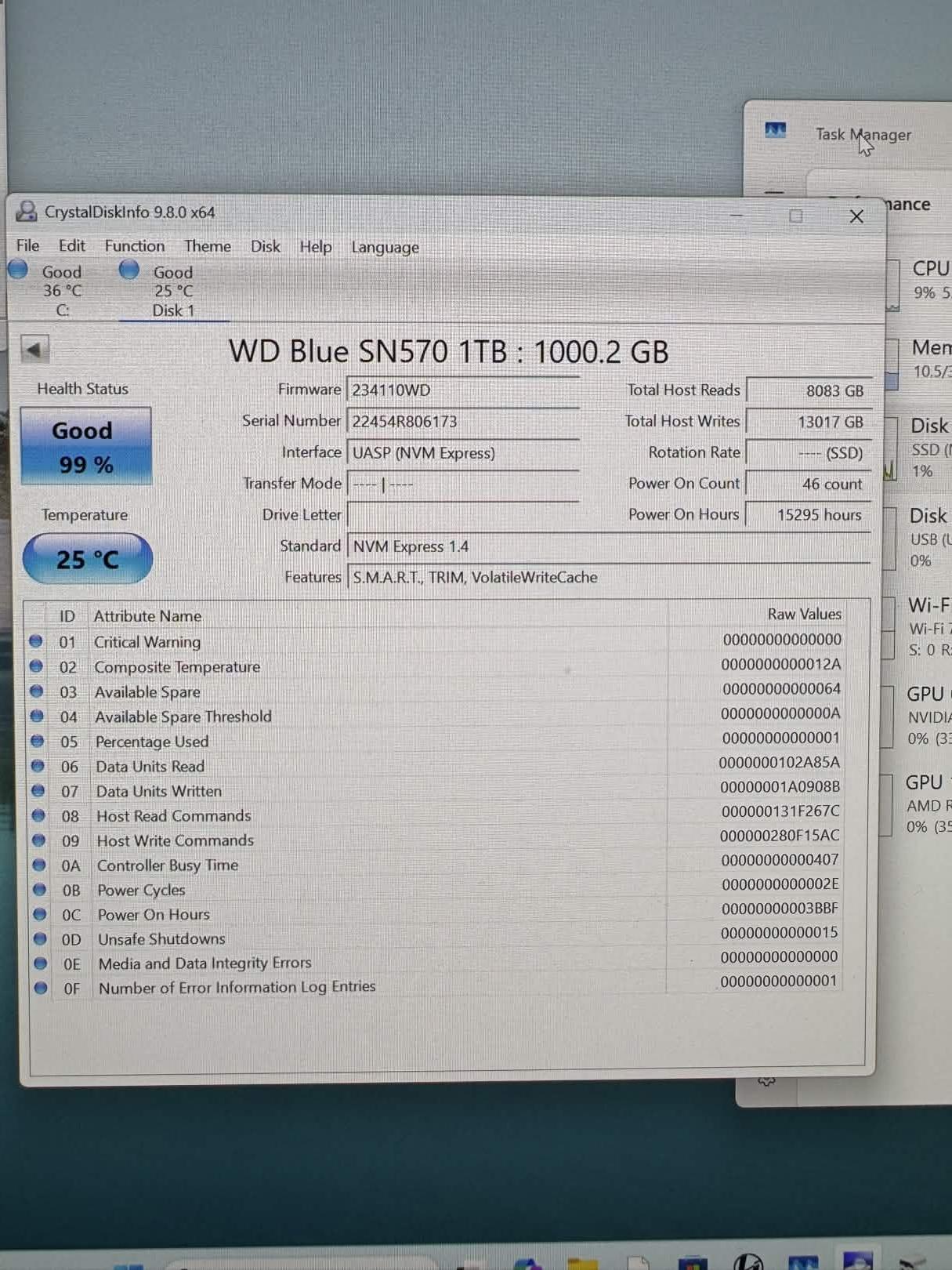Click the blue health circle for drive C:
Viewport: 952px width, 1270px height.
[18, 270]
